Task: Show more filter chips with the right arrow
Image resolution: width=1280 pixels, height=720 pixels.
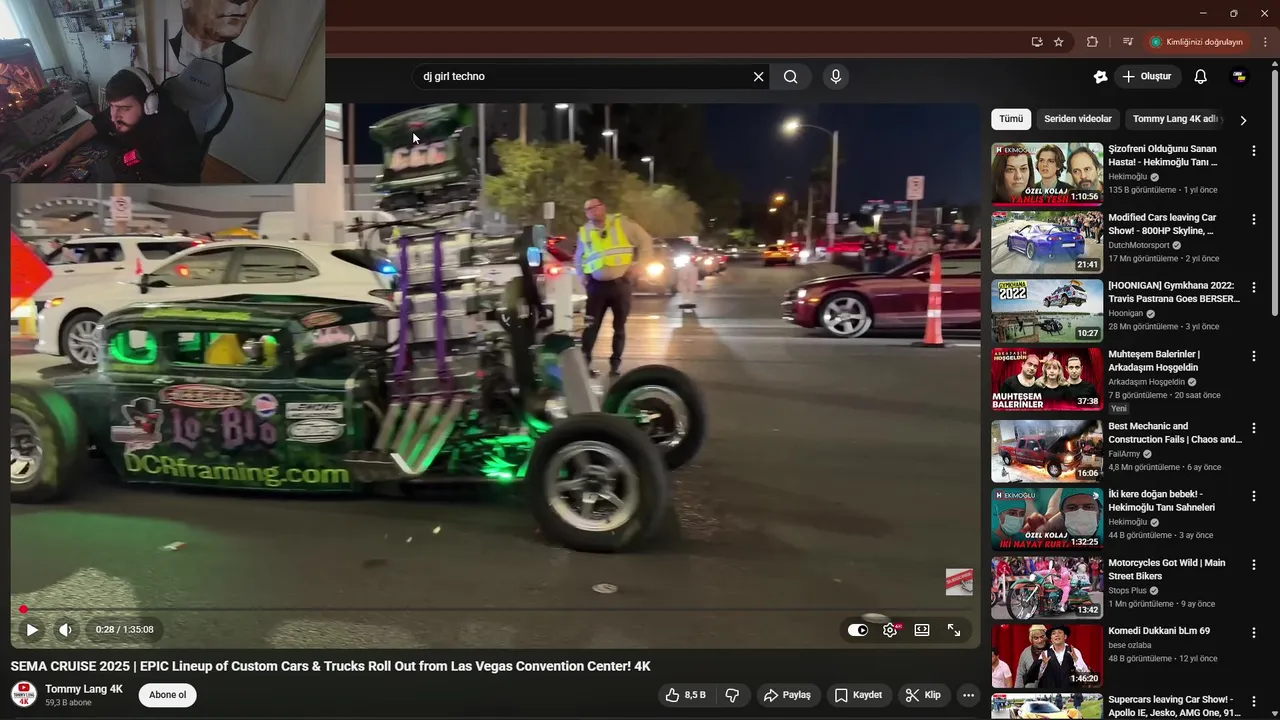Action: 1243,120
